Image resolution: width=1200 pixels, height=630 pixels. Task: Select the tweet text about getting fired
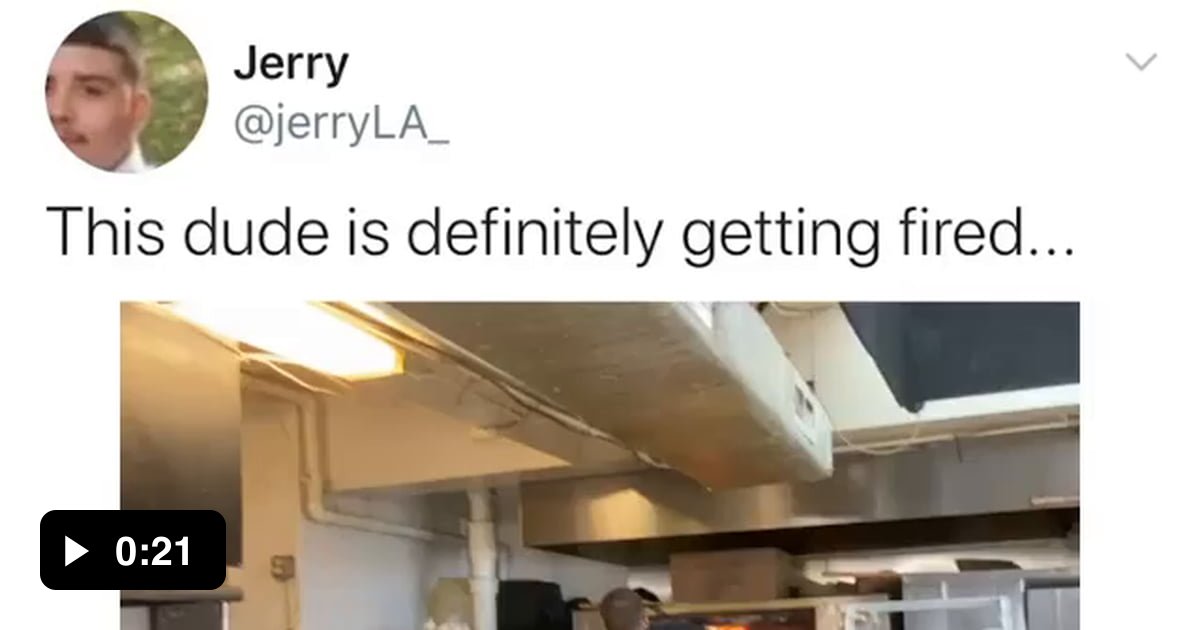[x=559, y=233]
